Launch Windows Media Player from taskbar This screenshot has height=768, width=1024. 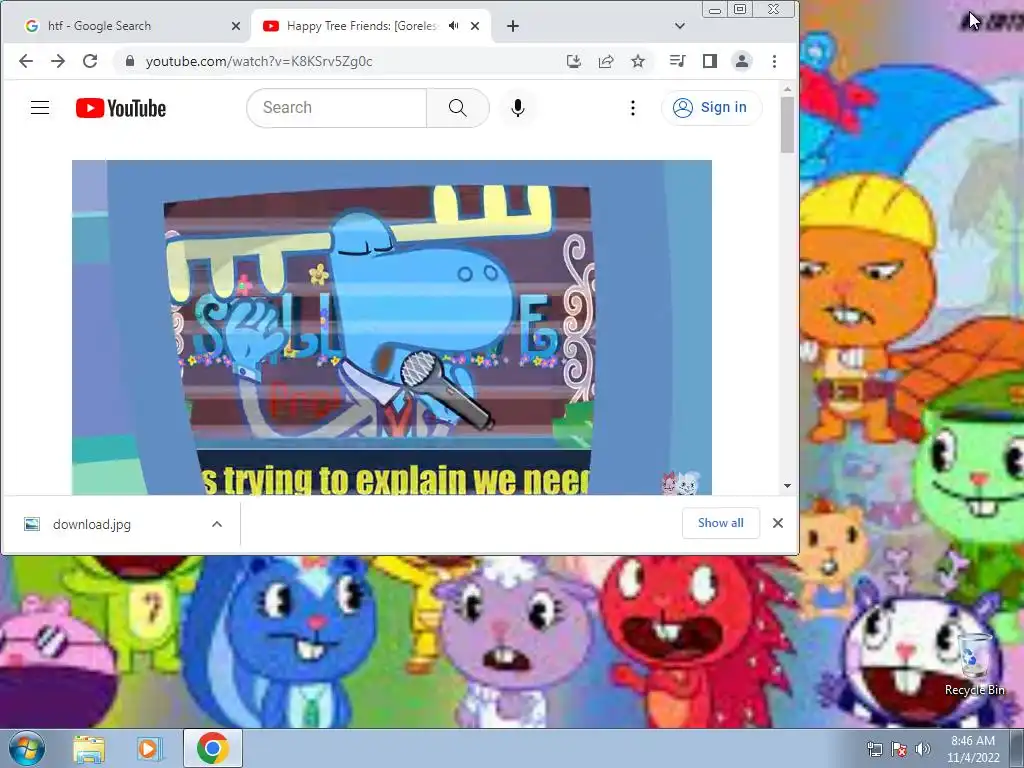tap(149, 748)
